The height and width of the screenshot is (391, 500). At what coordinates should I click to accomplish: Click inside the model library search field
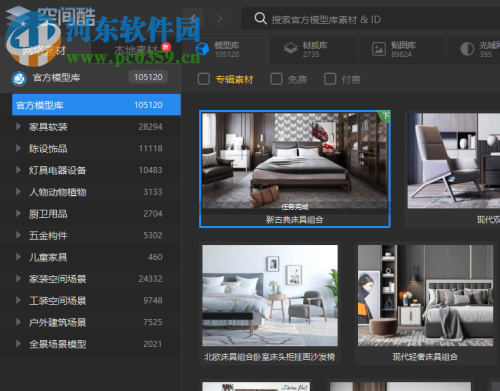point(370,19)
